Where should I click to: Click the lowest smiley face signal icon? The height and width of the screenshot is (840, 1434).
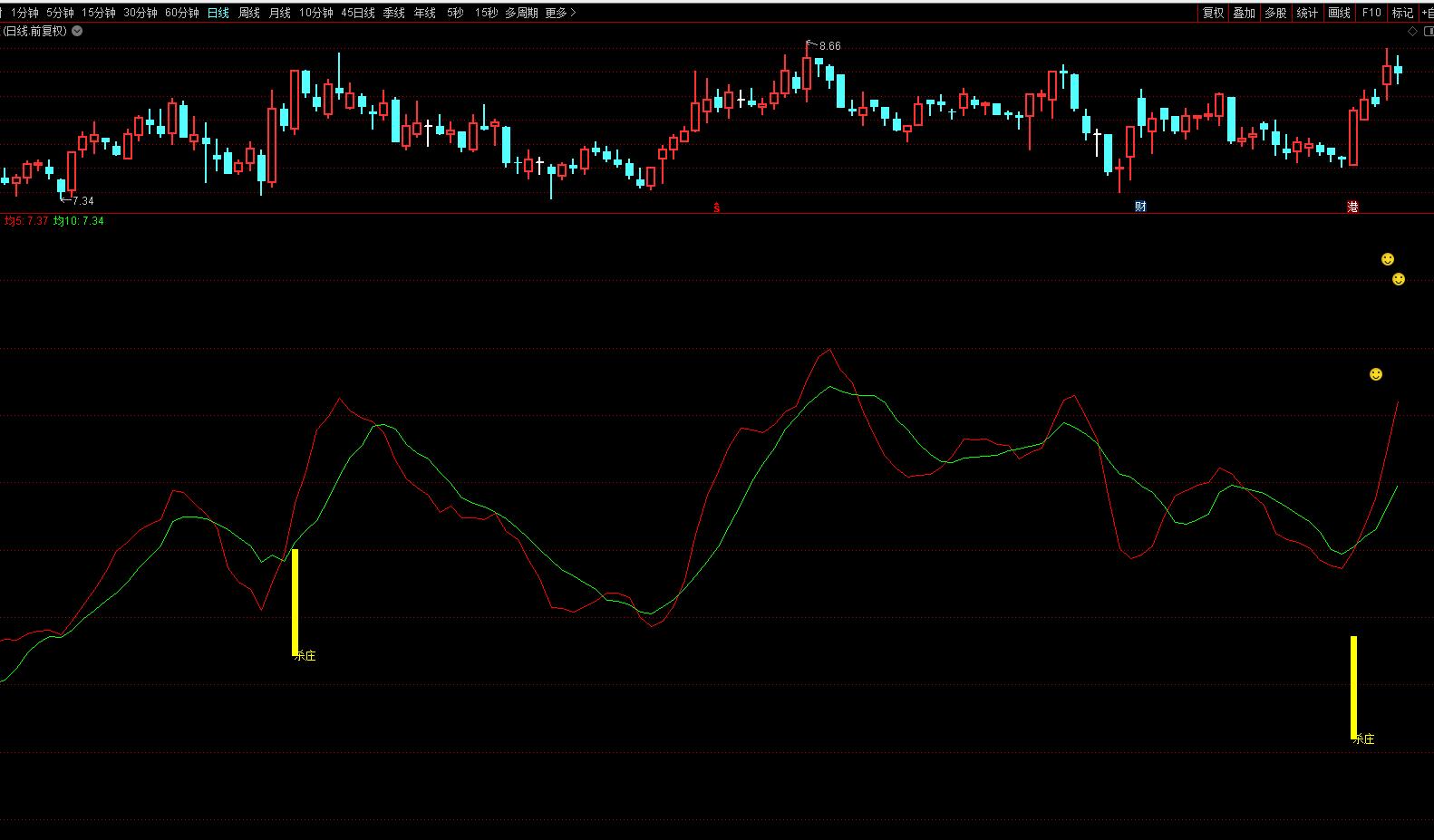tap(1375, 374)
